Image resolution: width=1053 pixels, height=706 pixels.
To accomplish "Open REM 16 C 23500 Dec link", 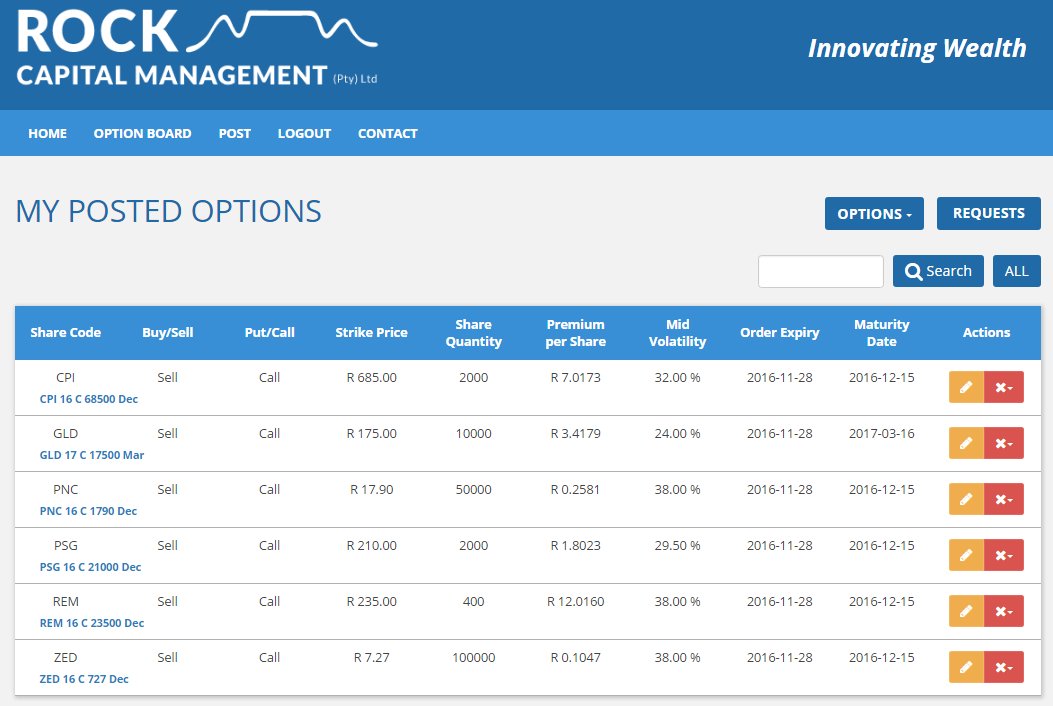I will click(x=92, y=623).
